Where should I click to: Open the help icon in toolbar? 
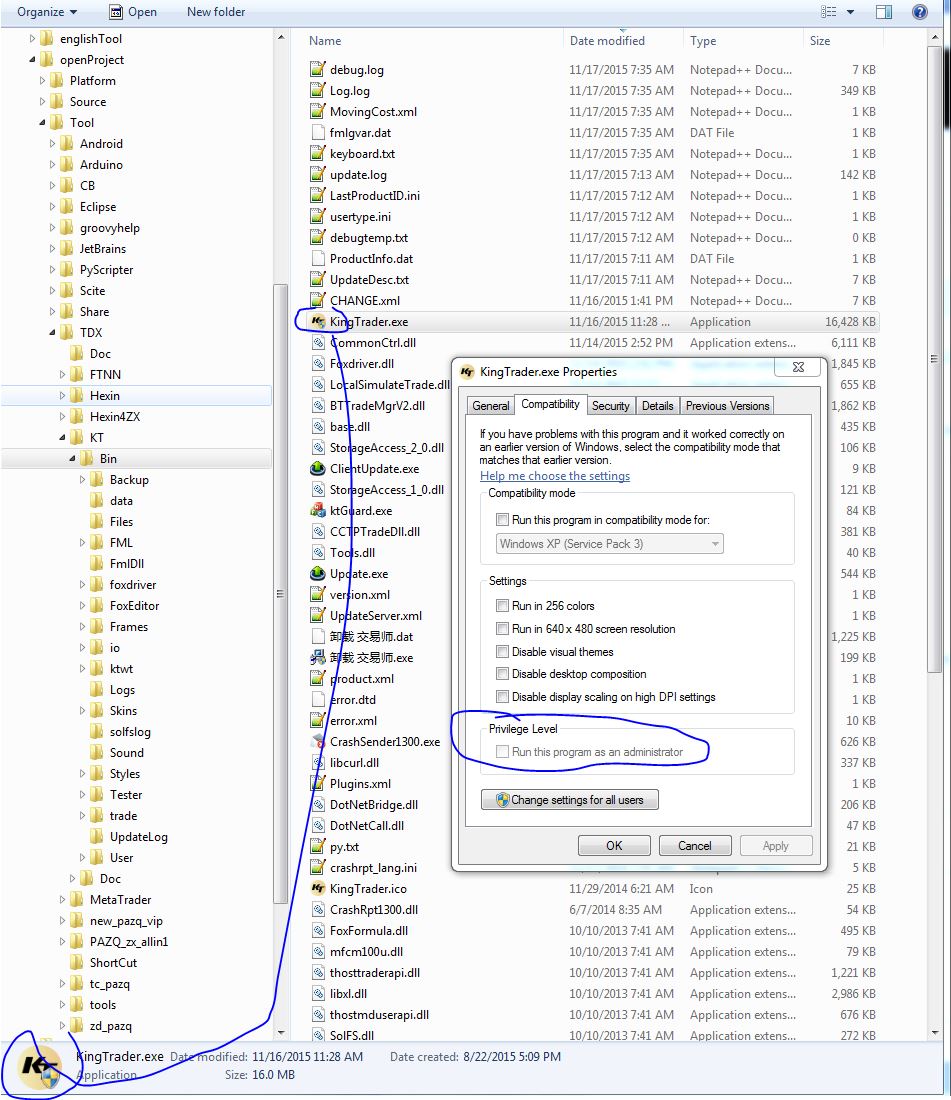[x=919, y=12]
